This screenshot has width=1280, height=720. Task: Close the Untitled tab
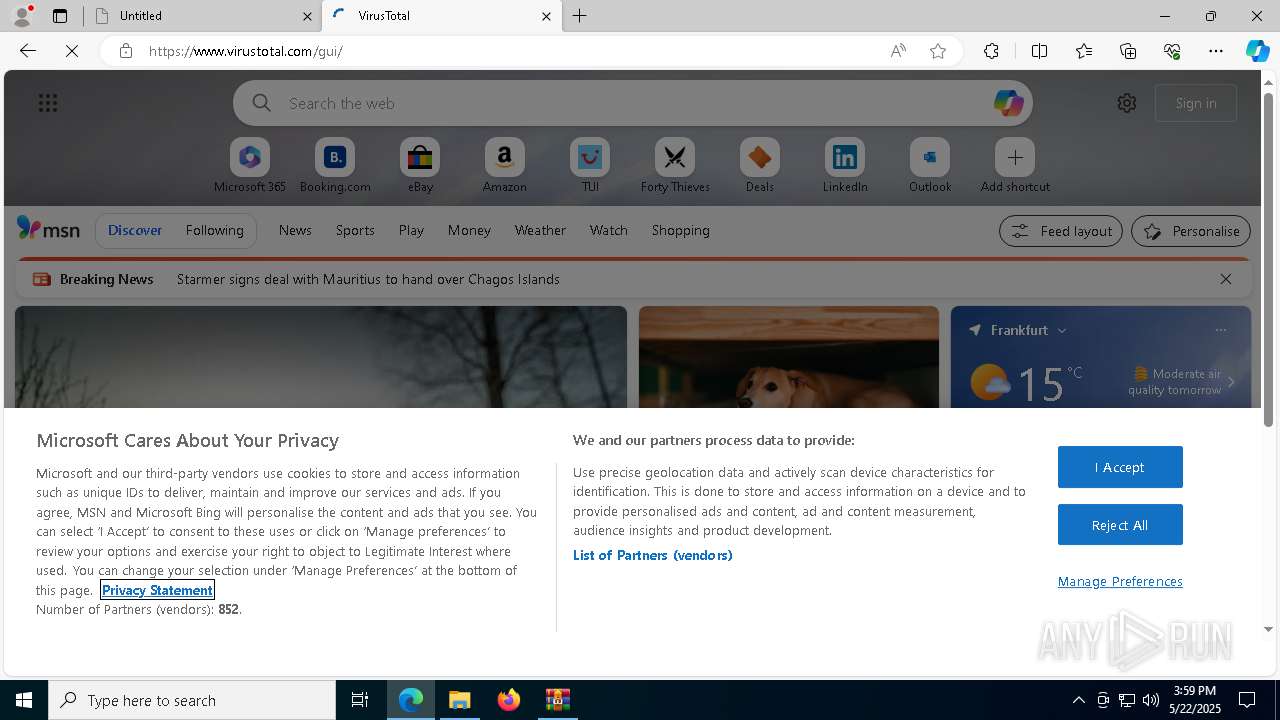[307, 16]
